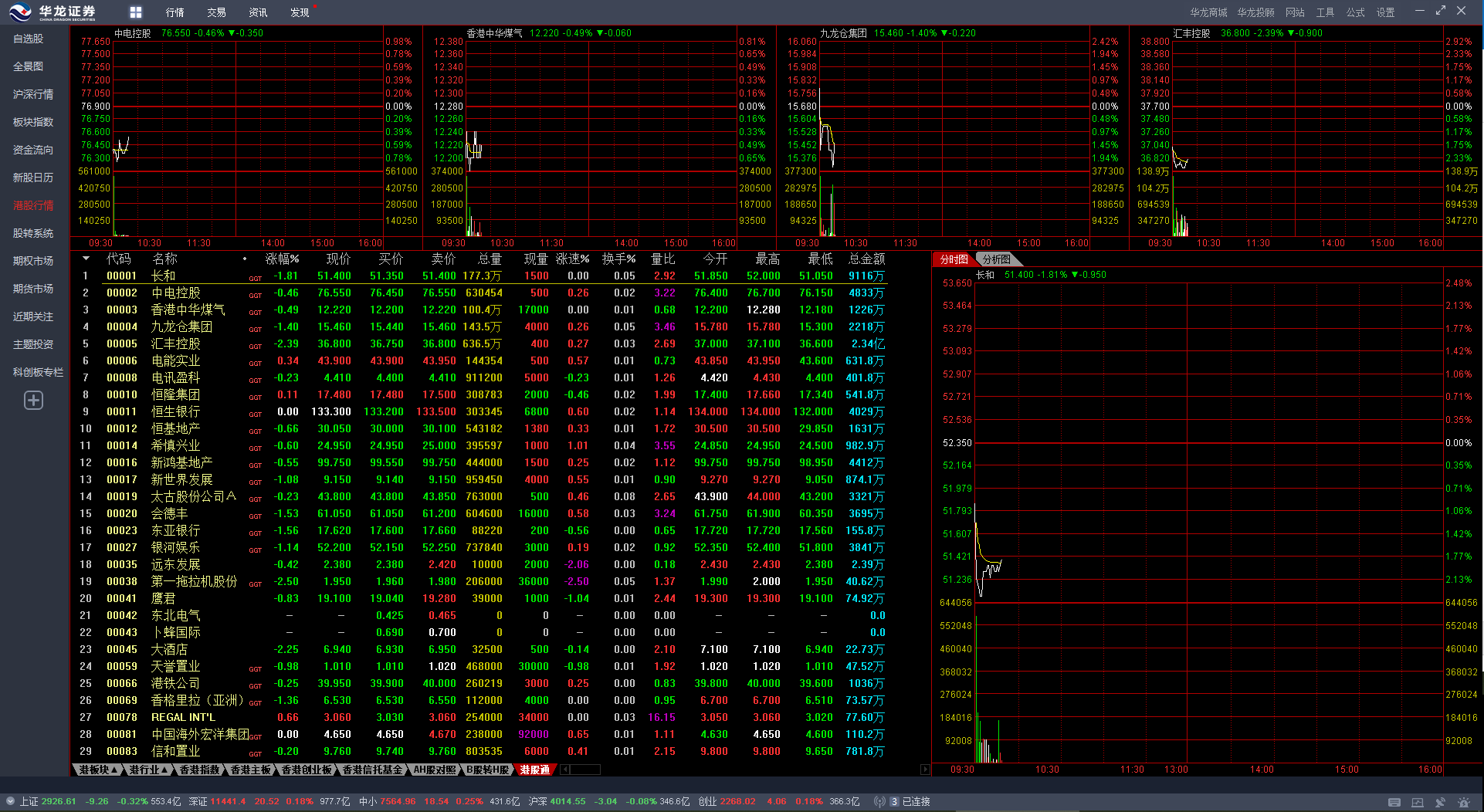This screenshot has width=1484, height=812.
Task: Click the add panel plus icon in sidebar
Action: [x=33, y=400]
